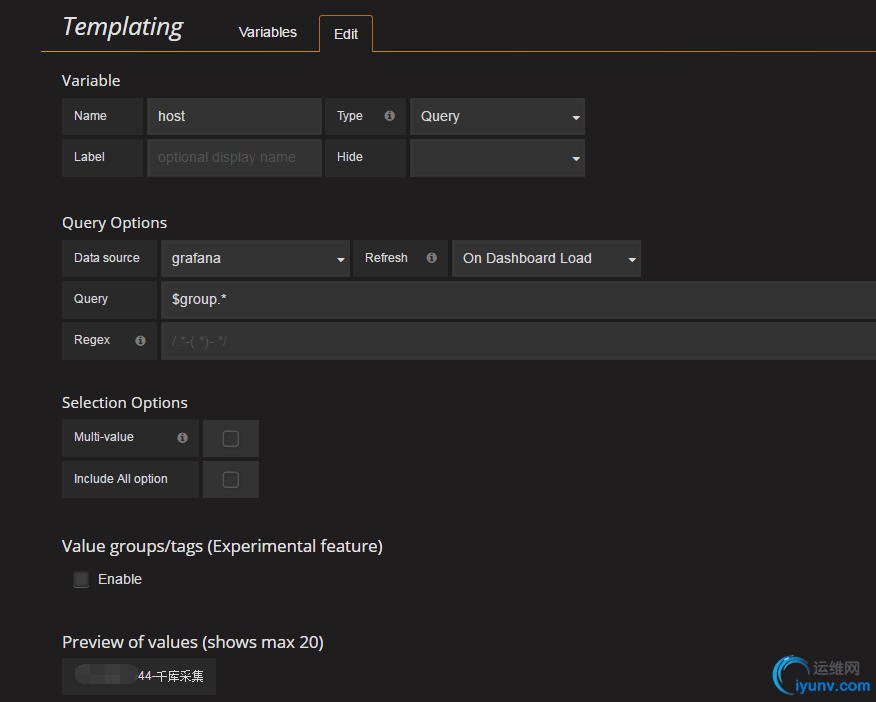The width and height of the screenshot is (876, 702).
Task: Click the Selection Options section heading
Action: (125, 402)
